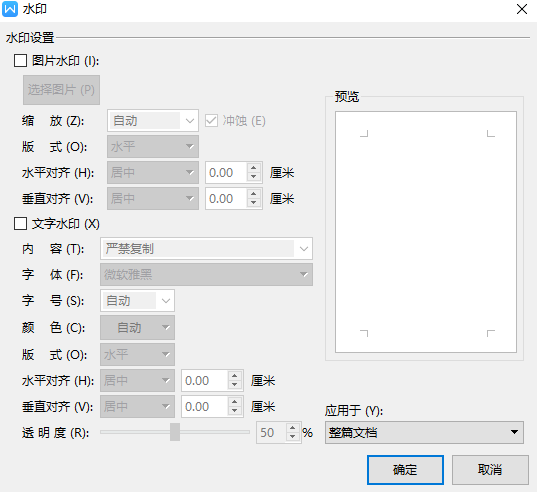Decrease picture watermark 水平对齐 offset value
The height and width of the screenshot is (492, 537).
(x=253, y=177)
